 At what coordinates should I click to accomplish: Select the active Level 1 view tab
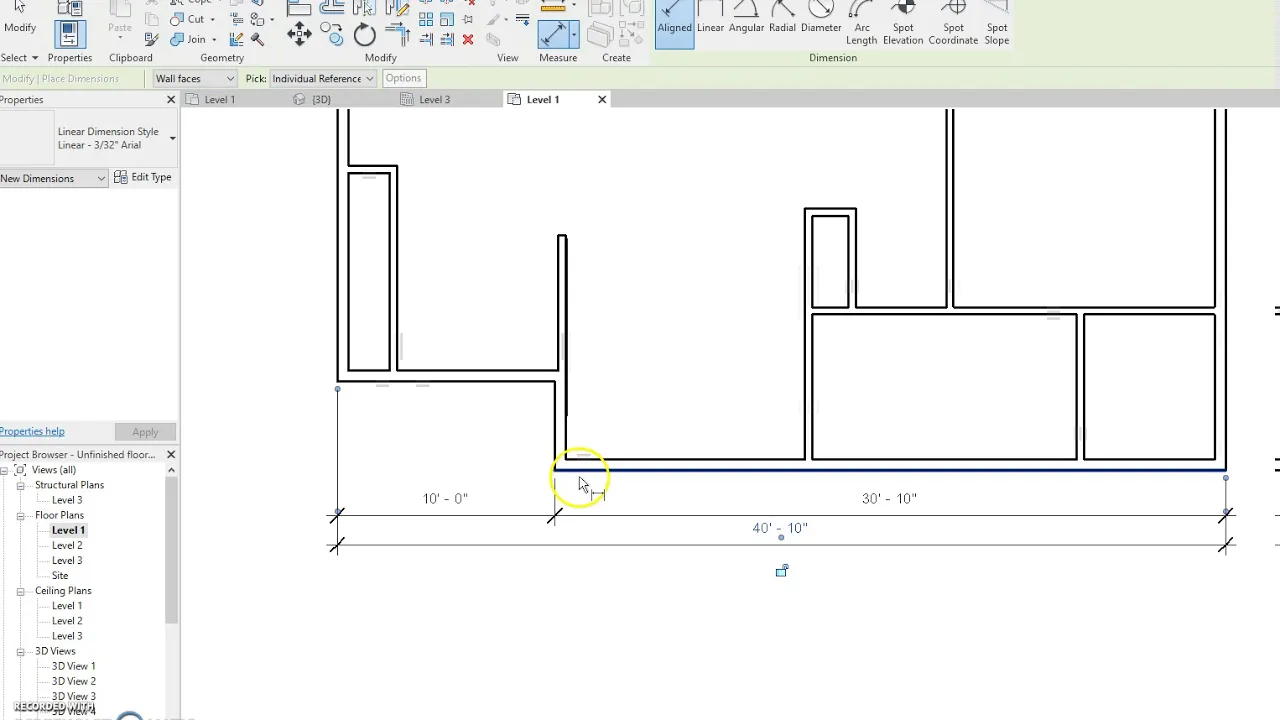[x=543, y=99]
